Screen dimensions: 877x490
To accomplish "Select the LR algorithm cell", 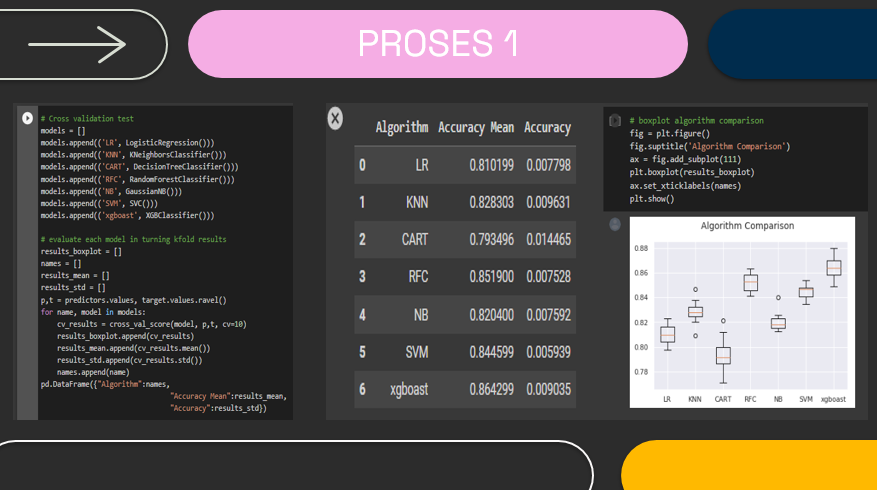I will point(422,165).
